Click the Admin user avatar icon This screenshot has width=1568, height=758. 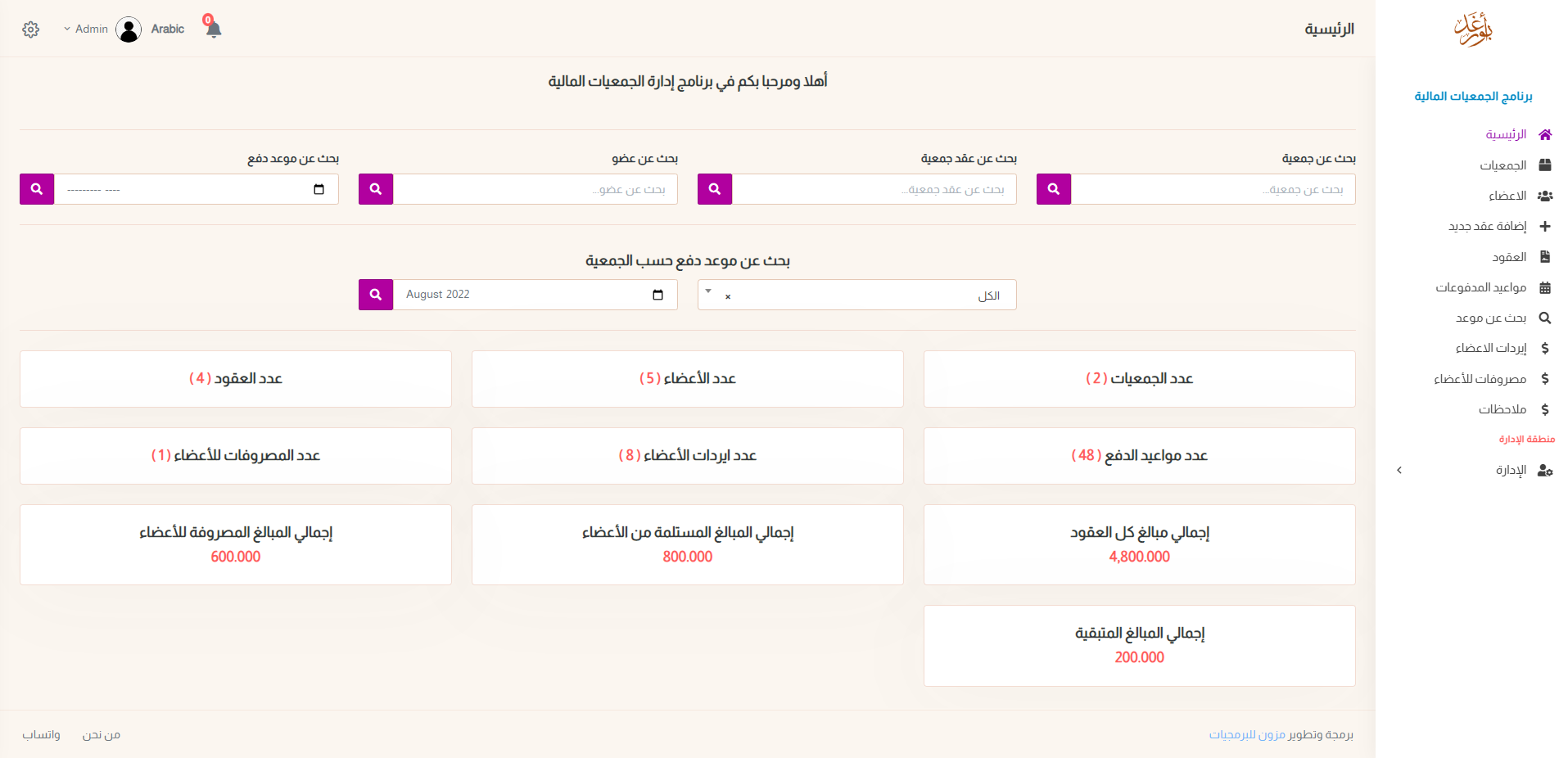pos(129,29)
